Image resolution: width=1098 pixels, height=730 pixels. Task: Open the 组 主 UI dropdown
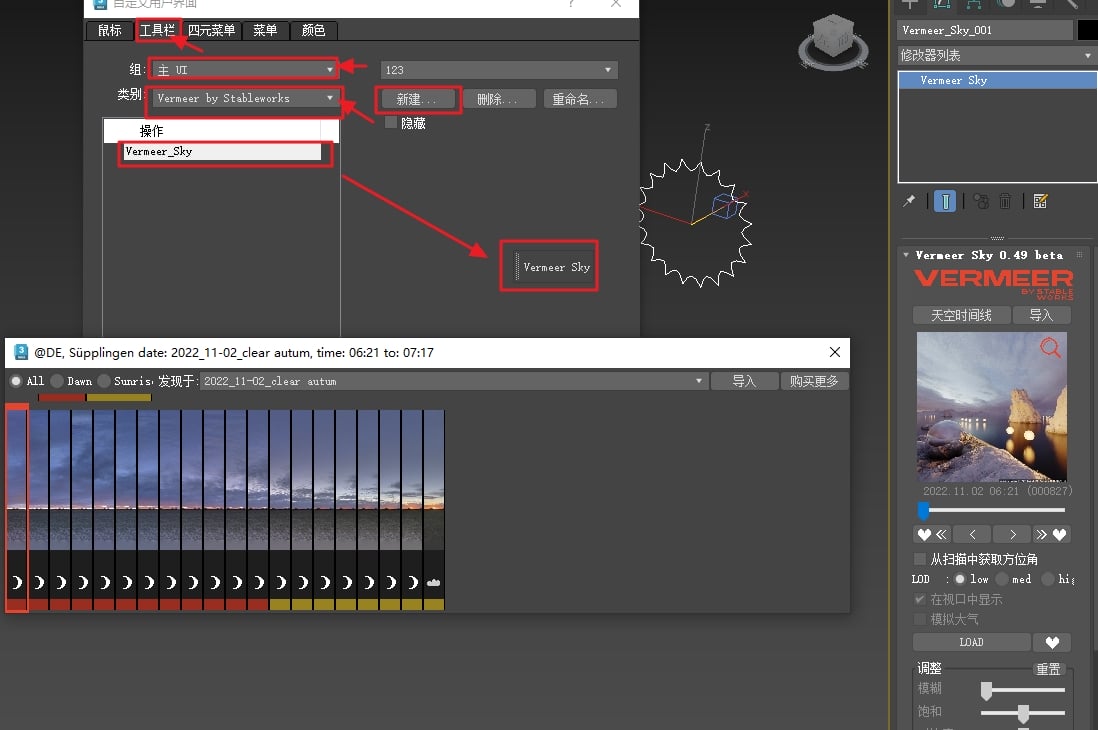[244, 69]
